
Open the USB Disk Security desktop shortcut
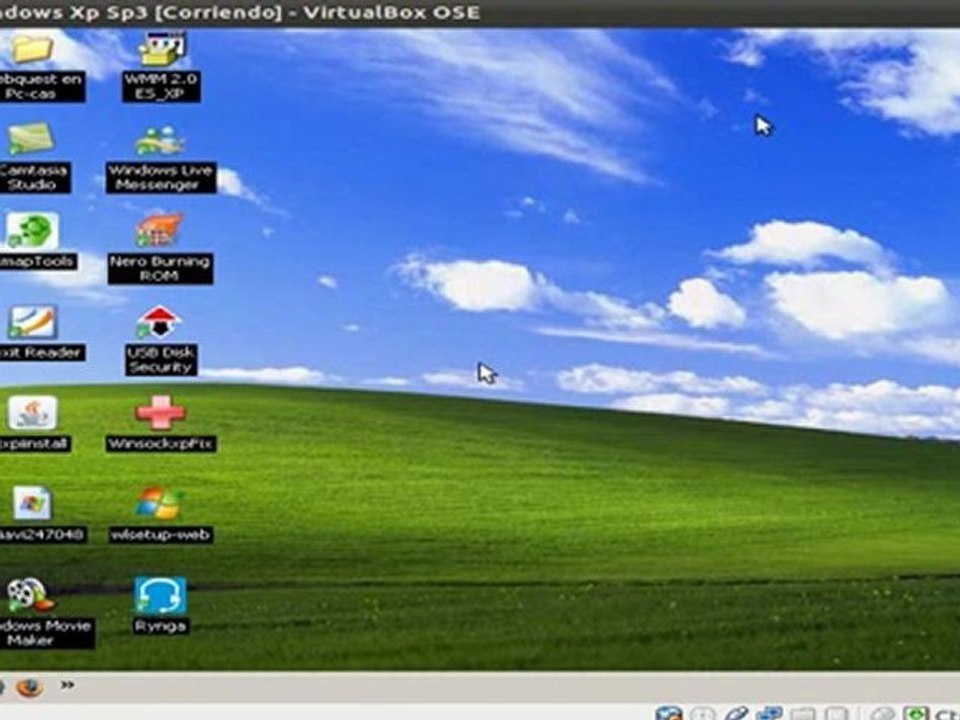pyautogui.click(x=159, y=322)
